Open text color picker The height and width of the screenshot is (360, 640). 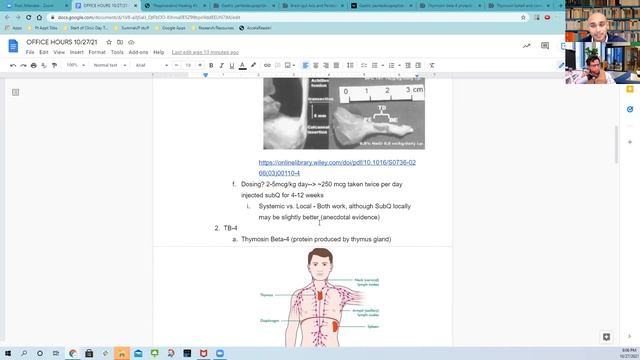pyautogui.click(x=242, y=65)
